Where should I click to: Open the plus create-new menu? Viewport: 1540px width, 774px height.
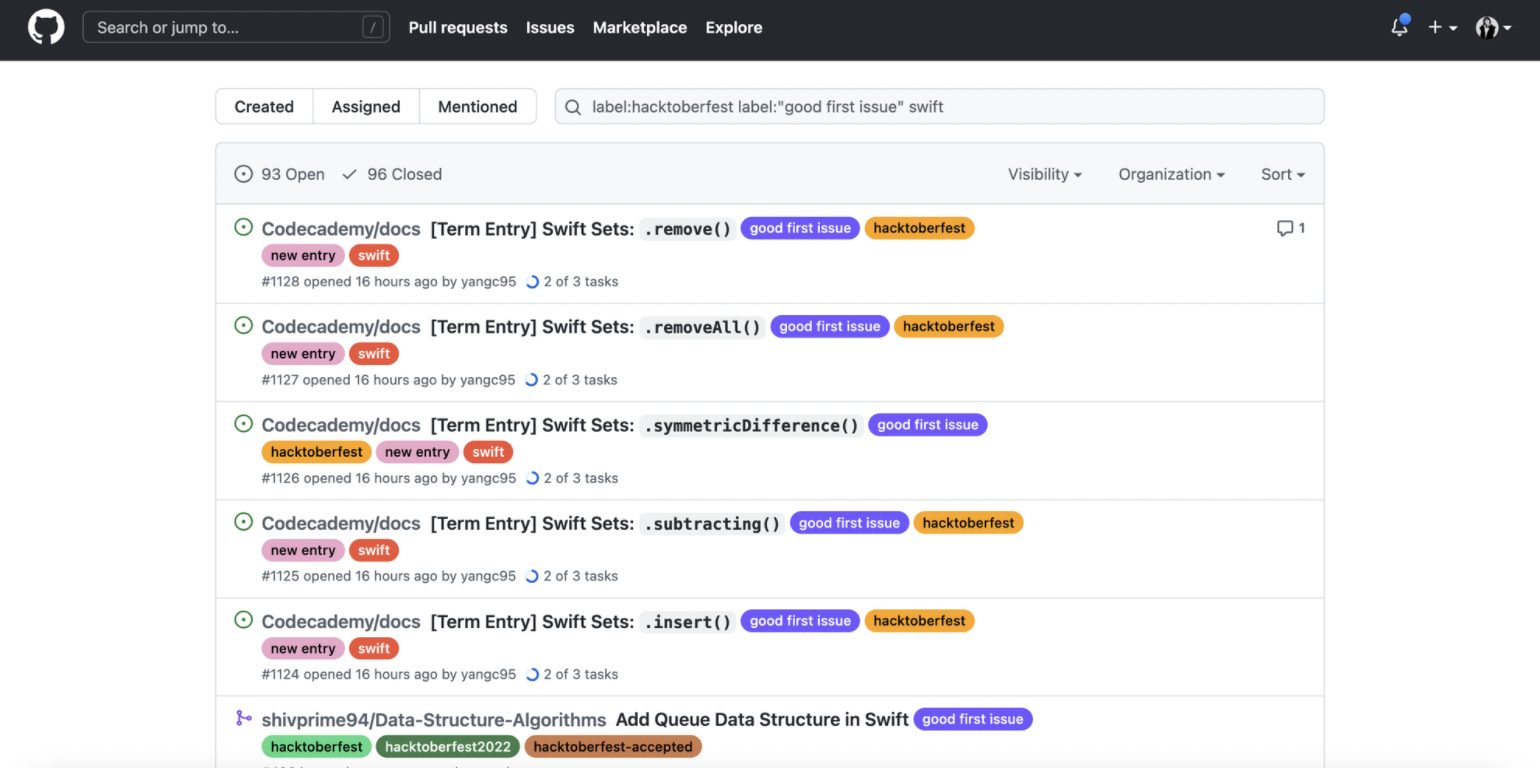(x=1442, y=28)
